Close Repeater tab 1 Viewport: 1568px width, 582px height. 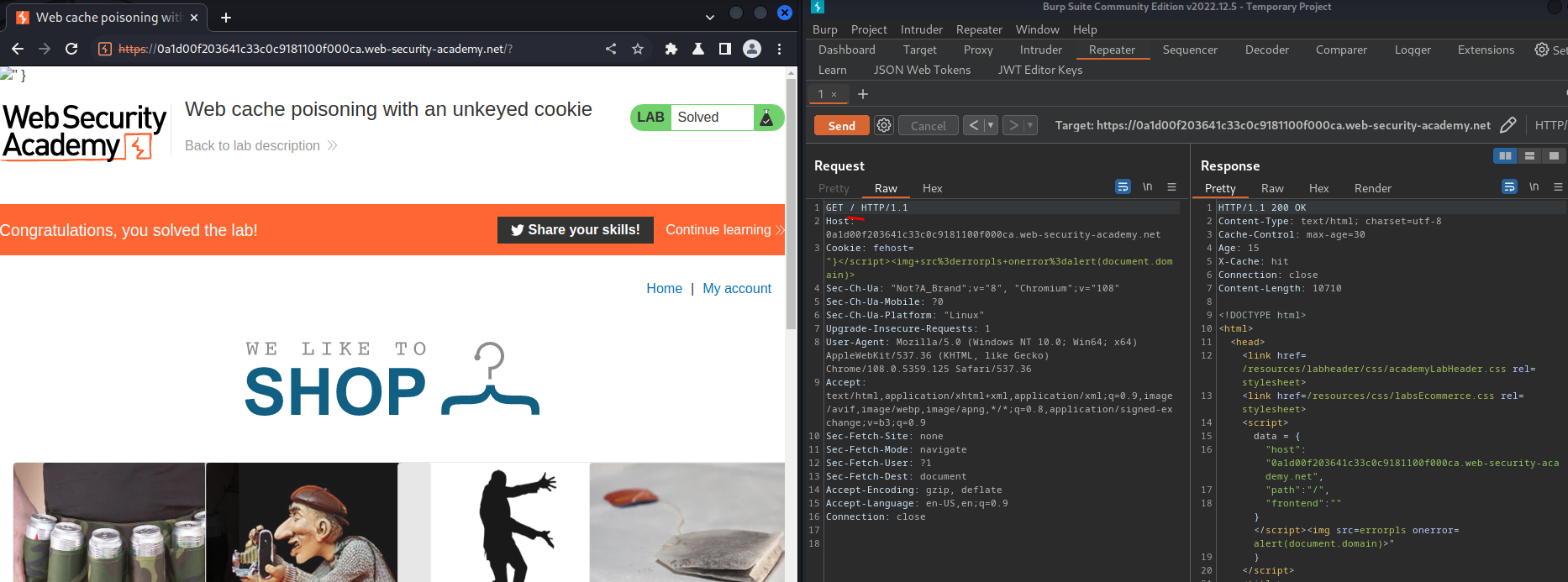coord(834,95)
